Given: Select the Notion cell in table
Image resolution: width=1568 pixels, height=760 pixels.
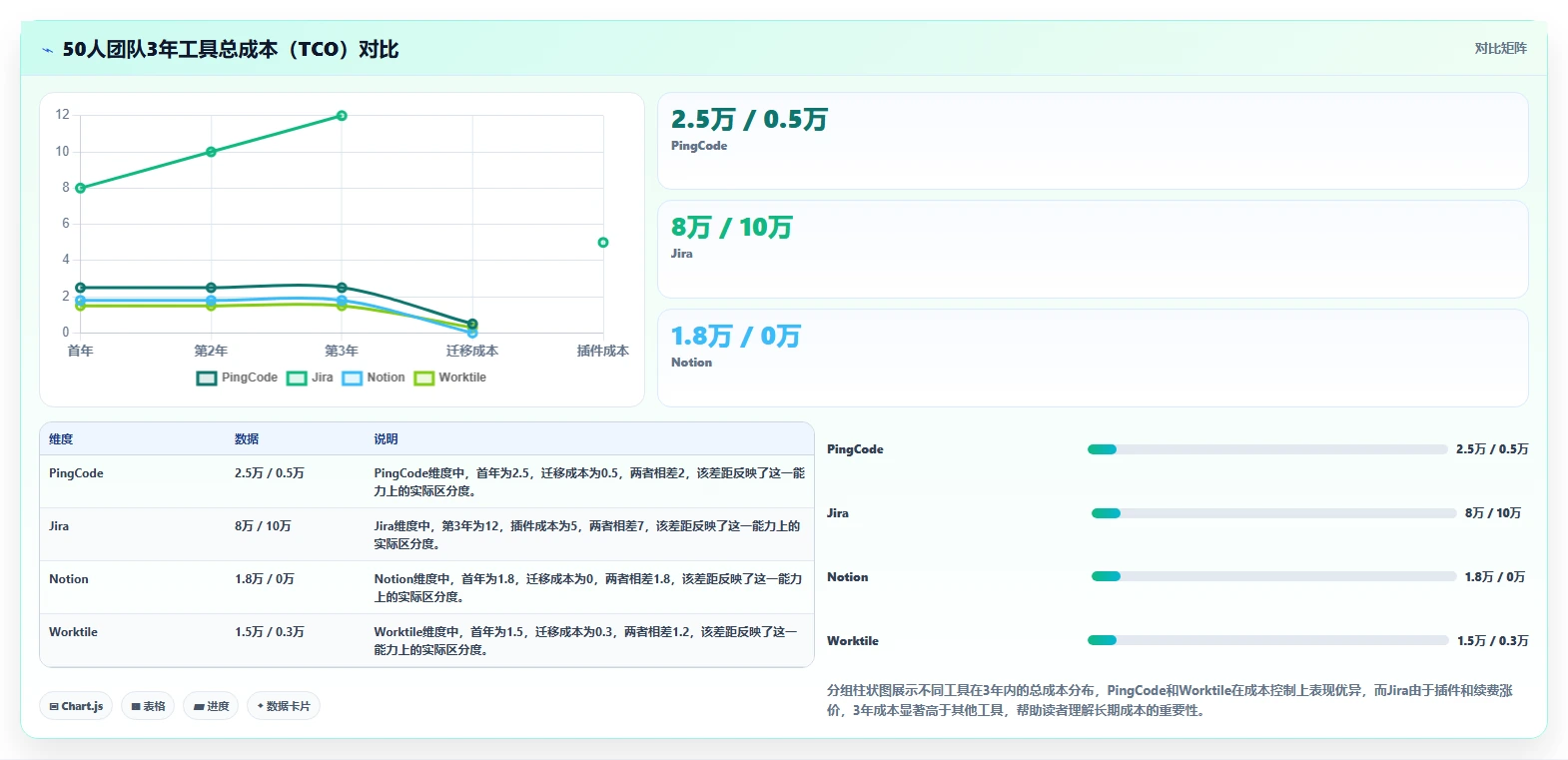Looking at the screenshot, I should pyautogui.click(x=69, y=579).
